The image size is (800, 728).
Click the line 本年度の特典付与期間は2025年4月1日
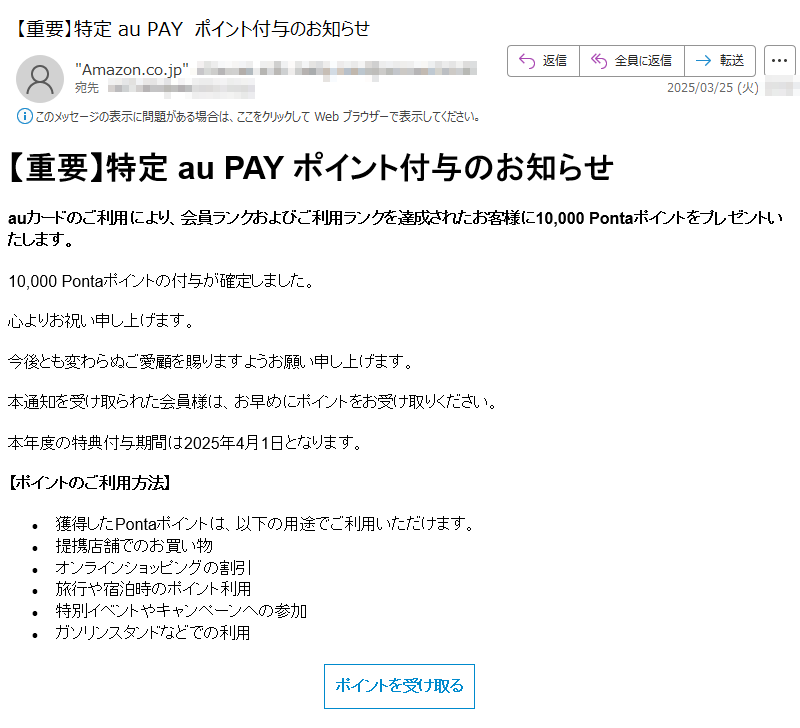[x=185, y=442]
